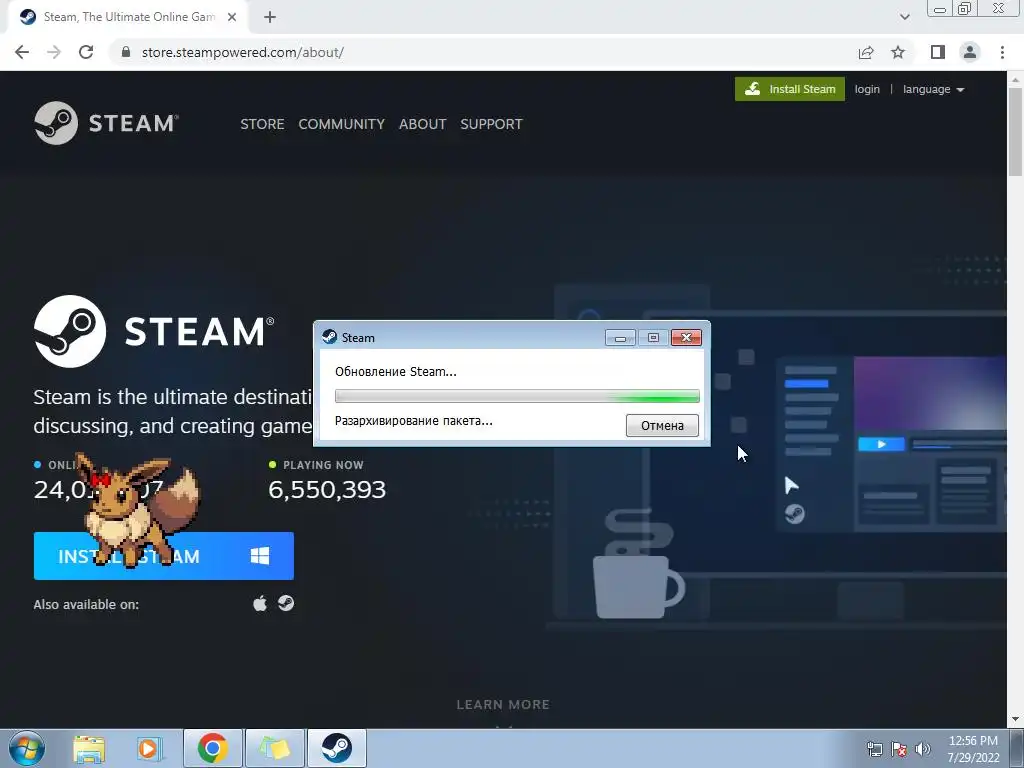1024x768 pixels.
Task: Click the taskbar clock showing 12:56 PM
Action: [973, 749]
